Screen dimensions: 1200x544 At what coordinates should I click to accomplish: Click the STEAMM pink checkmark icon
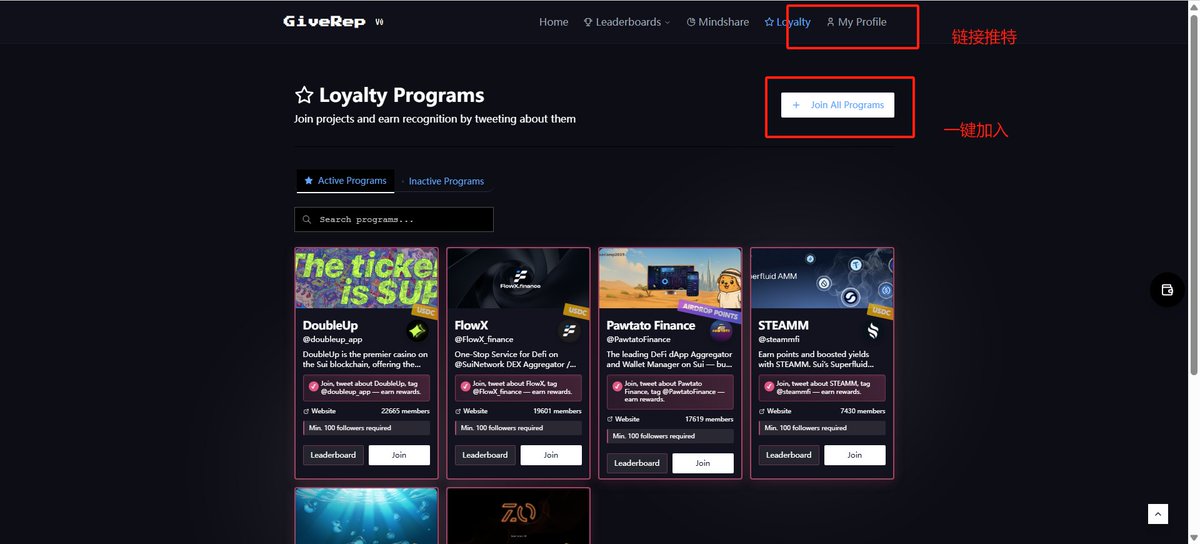pyautogui.click(x=769, y=387)
